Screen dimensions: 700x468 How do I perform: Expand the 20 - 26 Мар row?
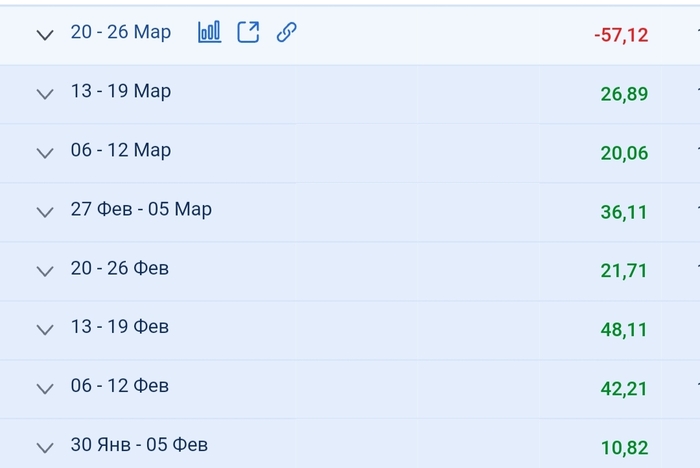[x=44, y=35]
